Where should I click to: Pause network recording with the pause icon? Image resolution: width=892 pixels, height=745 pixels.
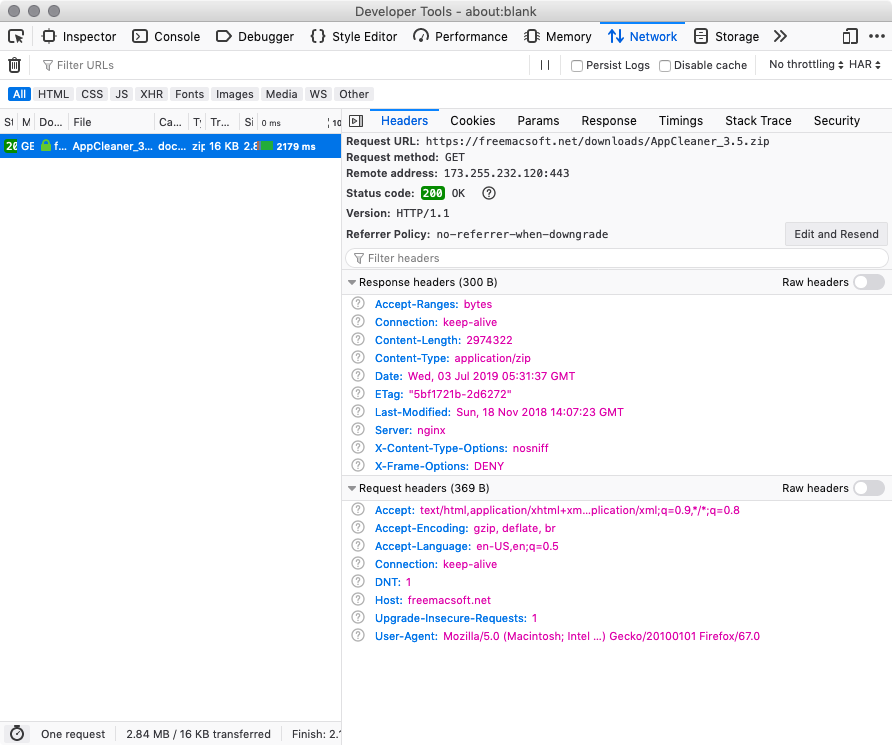tap(545, 65)
